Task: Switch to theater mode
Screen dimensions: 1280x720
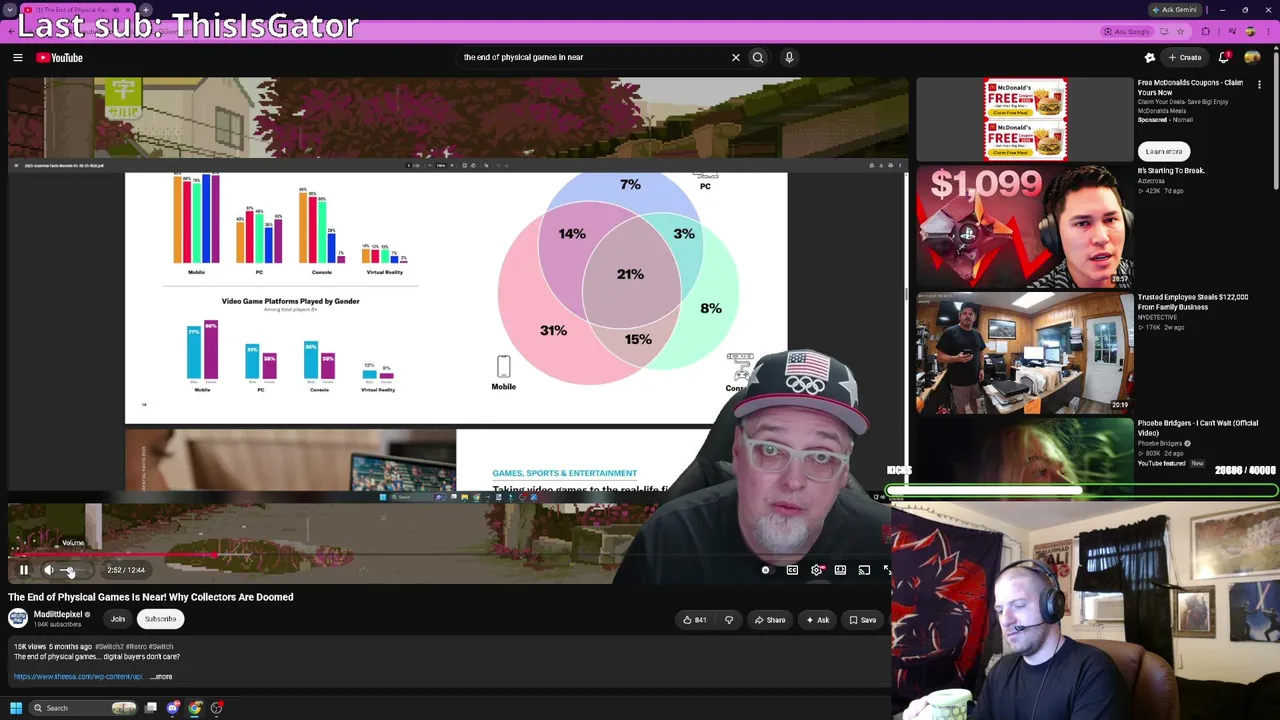Action: click(840, 570)
